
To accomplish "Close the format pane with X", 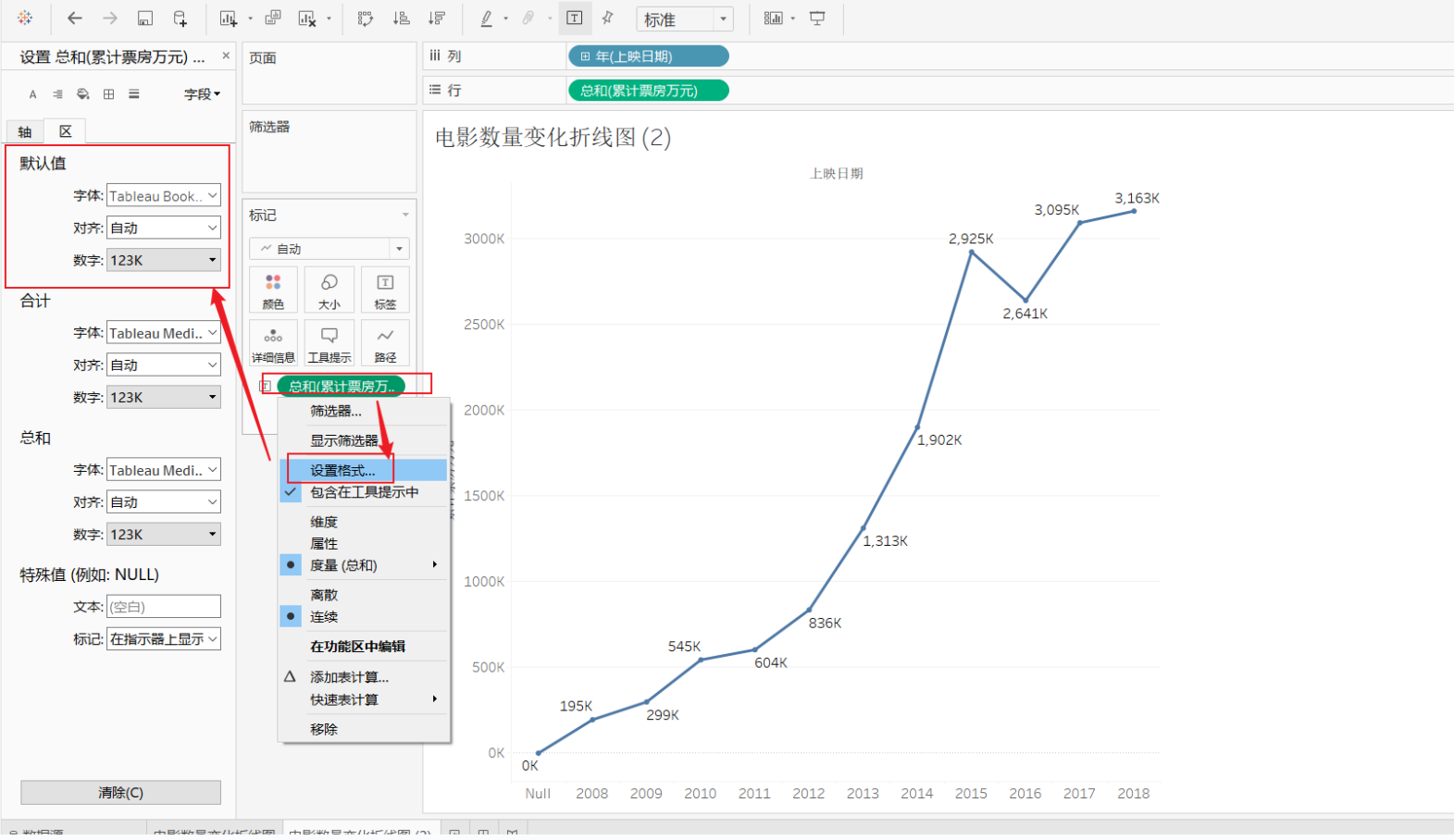I will point(226,56).
